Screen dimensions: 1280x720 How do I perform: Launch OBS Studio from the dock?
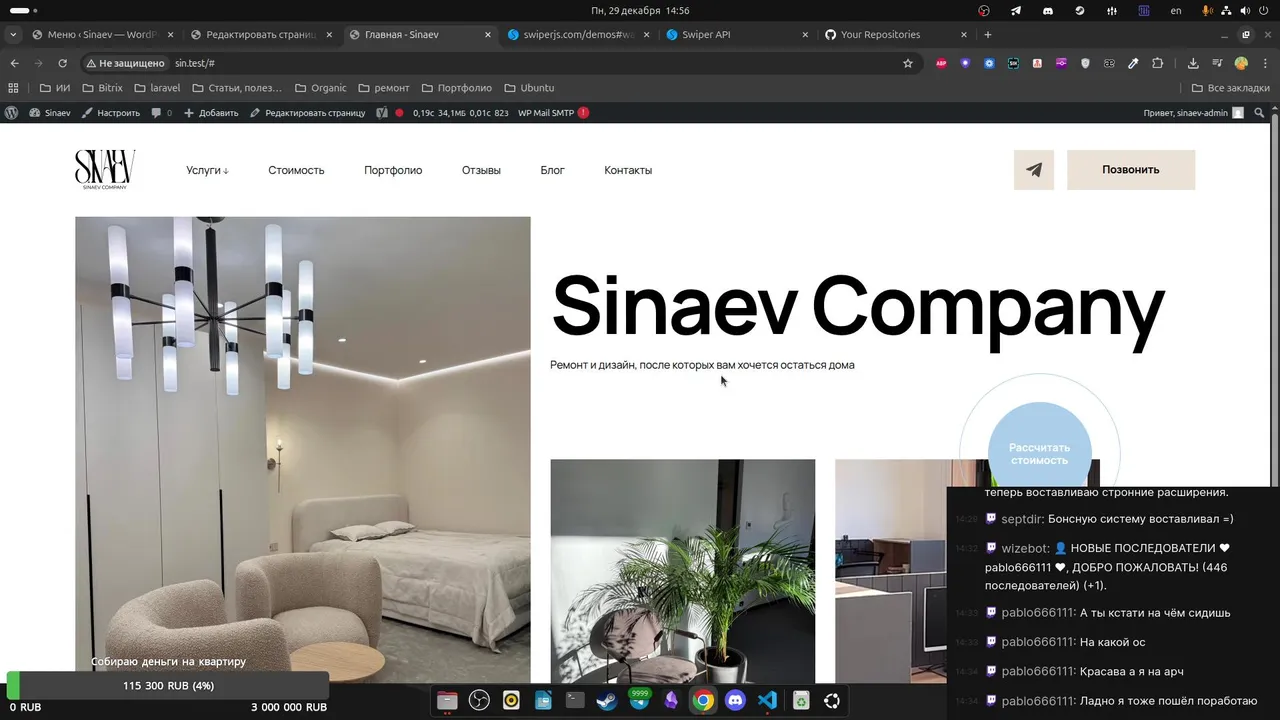pyautogui.click(x=479, y=701)
